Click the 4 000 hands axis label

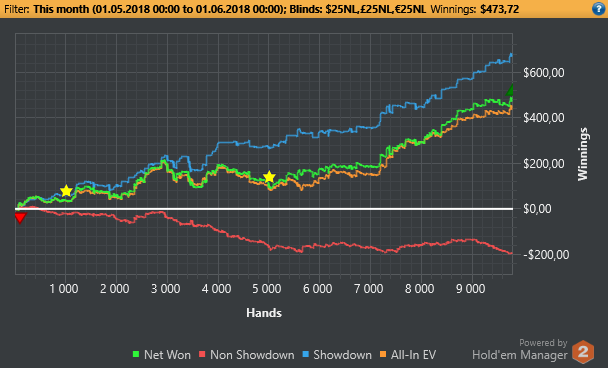pos(216,289)
